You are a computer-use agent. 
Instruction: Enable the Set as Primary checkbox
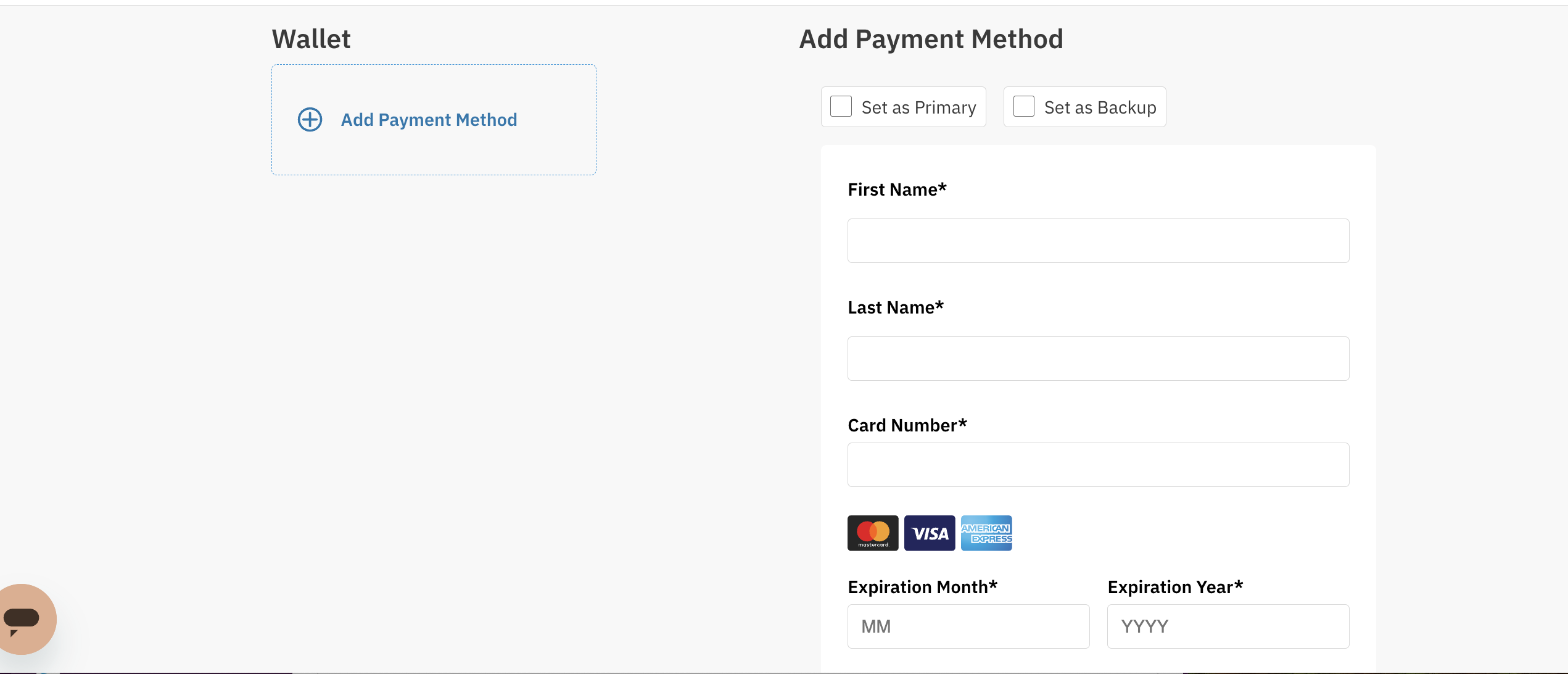coord(841,107)
